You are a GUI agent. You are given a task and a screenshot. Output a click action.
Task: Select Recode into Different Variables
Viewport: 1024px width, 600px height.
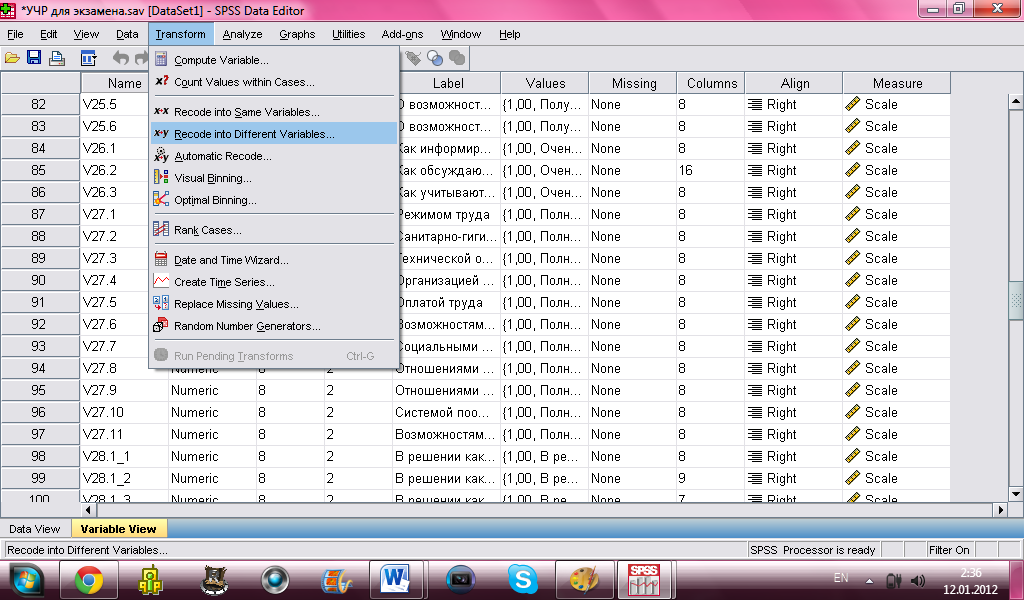274,134
